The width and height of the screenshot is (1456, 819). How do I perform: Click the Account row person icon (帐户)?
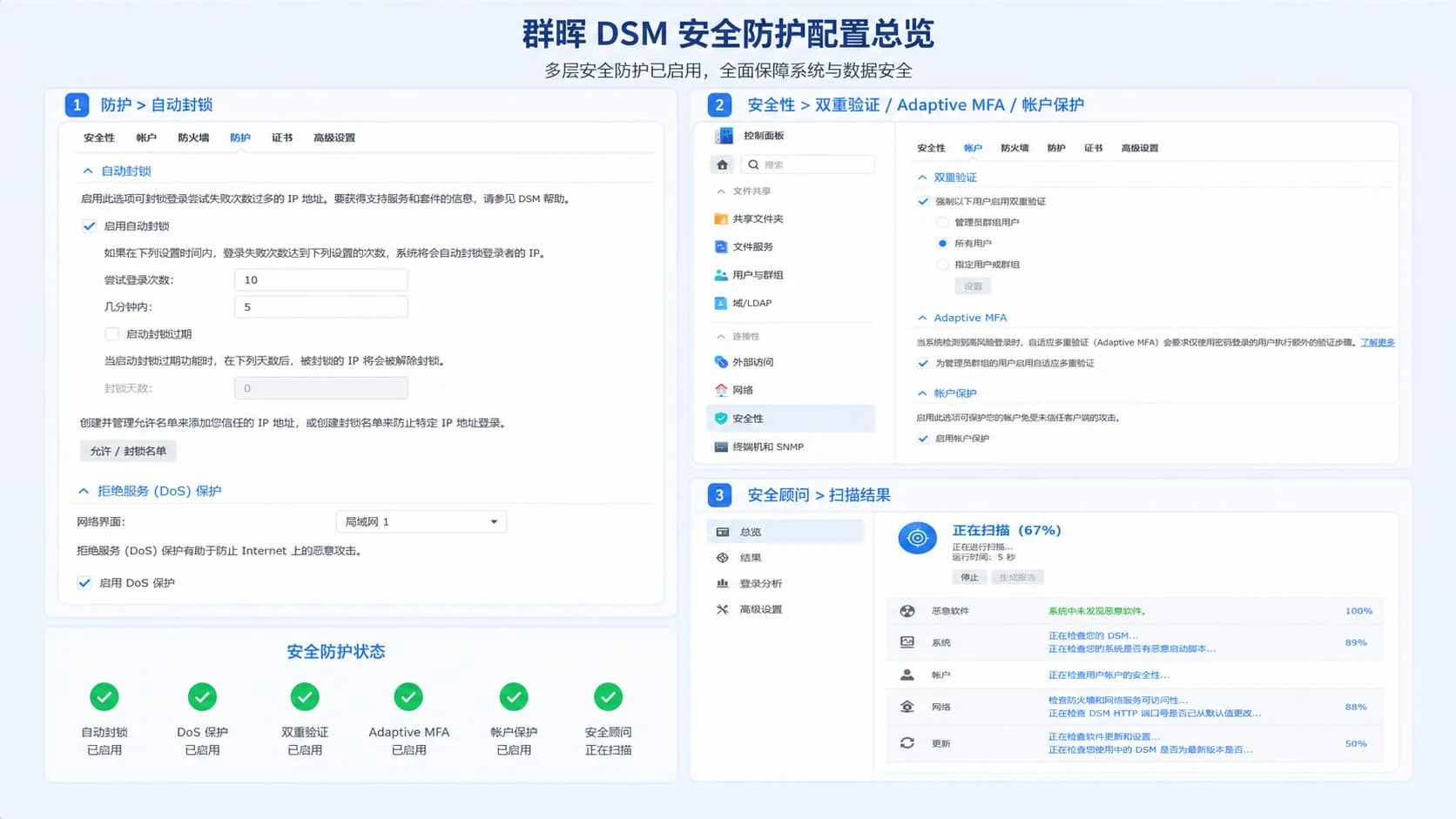click(907, 675)
